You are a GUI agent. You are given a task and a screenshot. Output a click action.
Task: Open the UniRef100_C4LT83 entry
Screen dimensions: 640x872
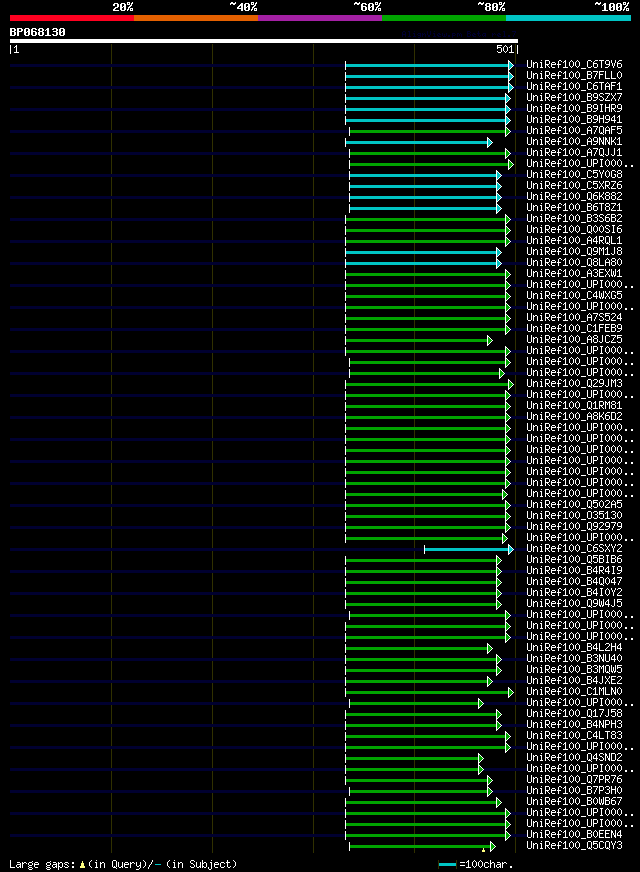[x=574, y=736]
